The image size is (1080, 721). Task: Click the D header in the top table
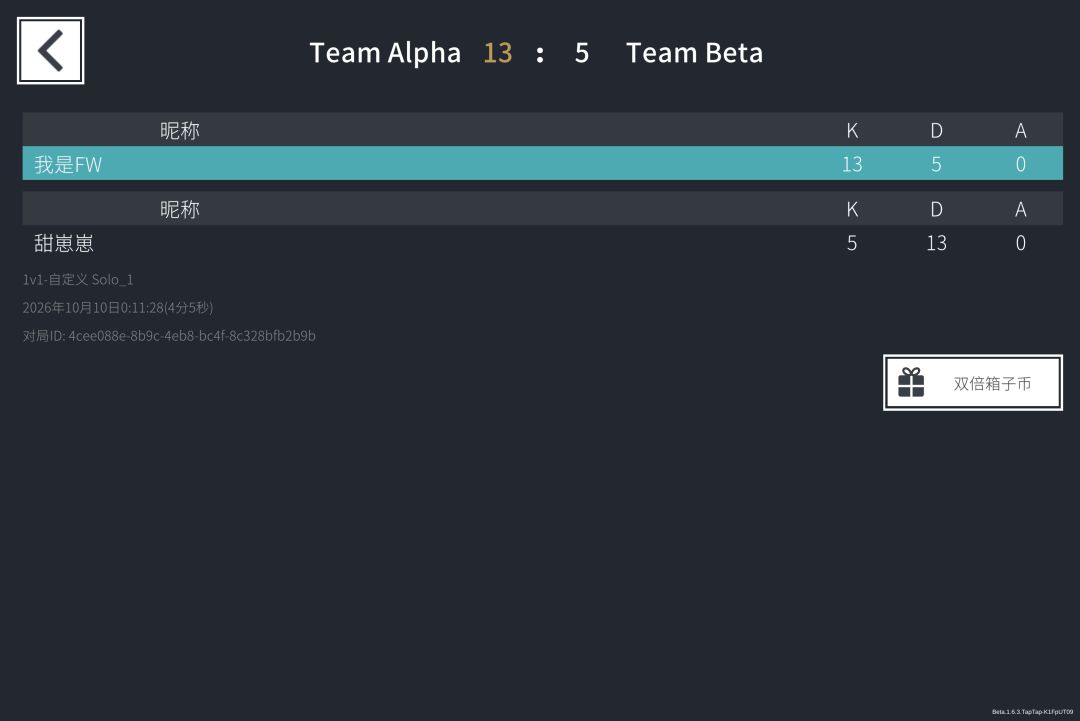[x=936, y=130]
